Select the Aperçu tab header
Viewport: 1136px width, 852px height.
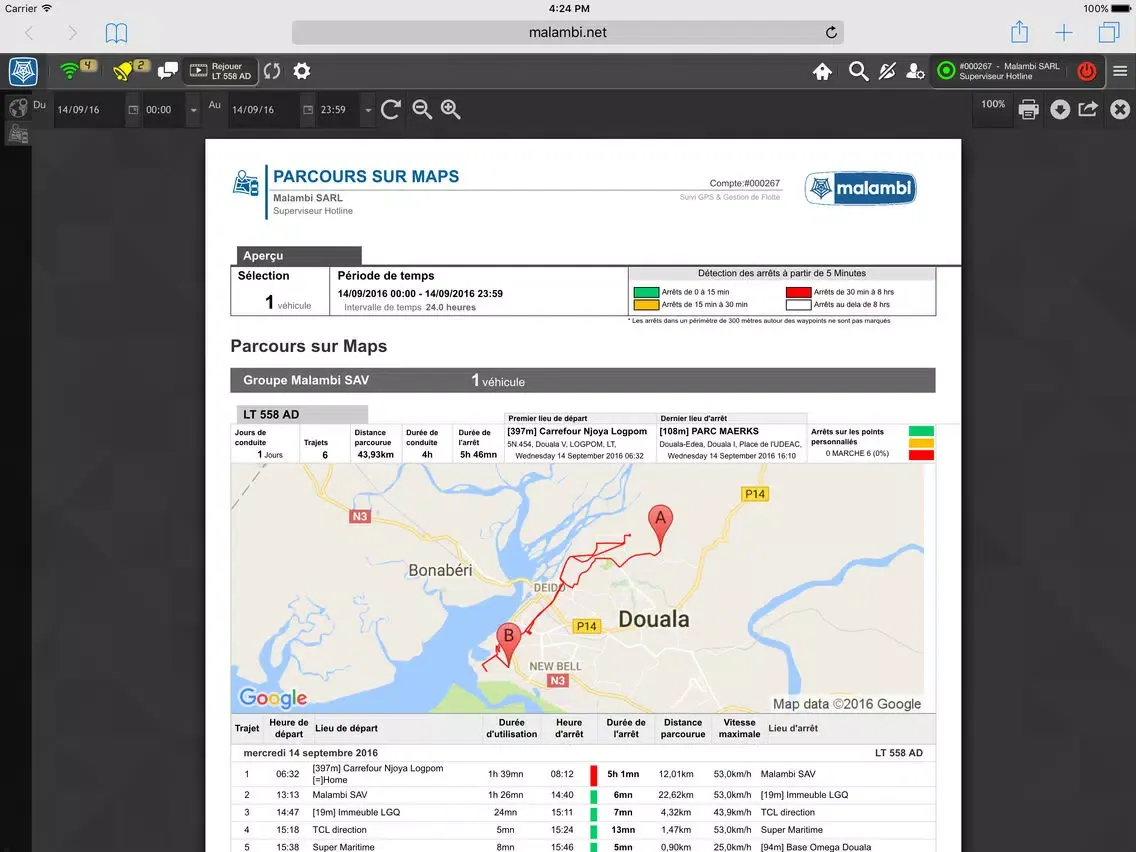pos(298,256)
